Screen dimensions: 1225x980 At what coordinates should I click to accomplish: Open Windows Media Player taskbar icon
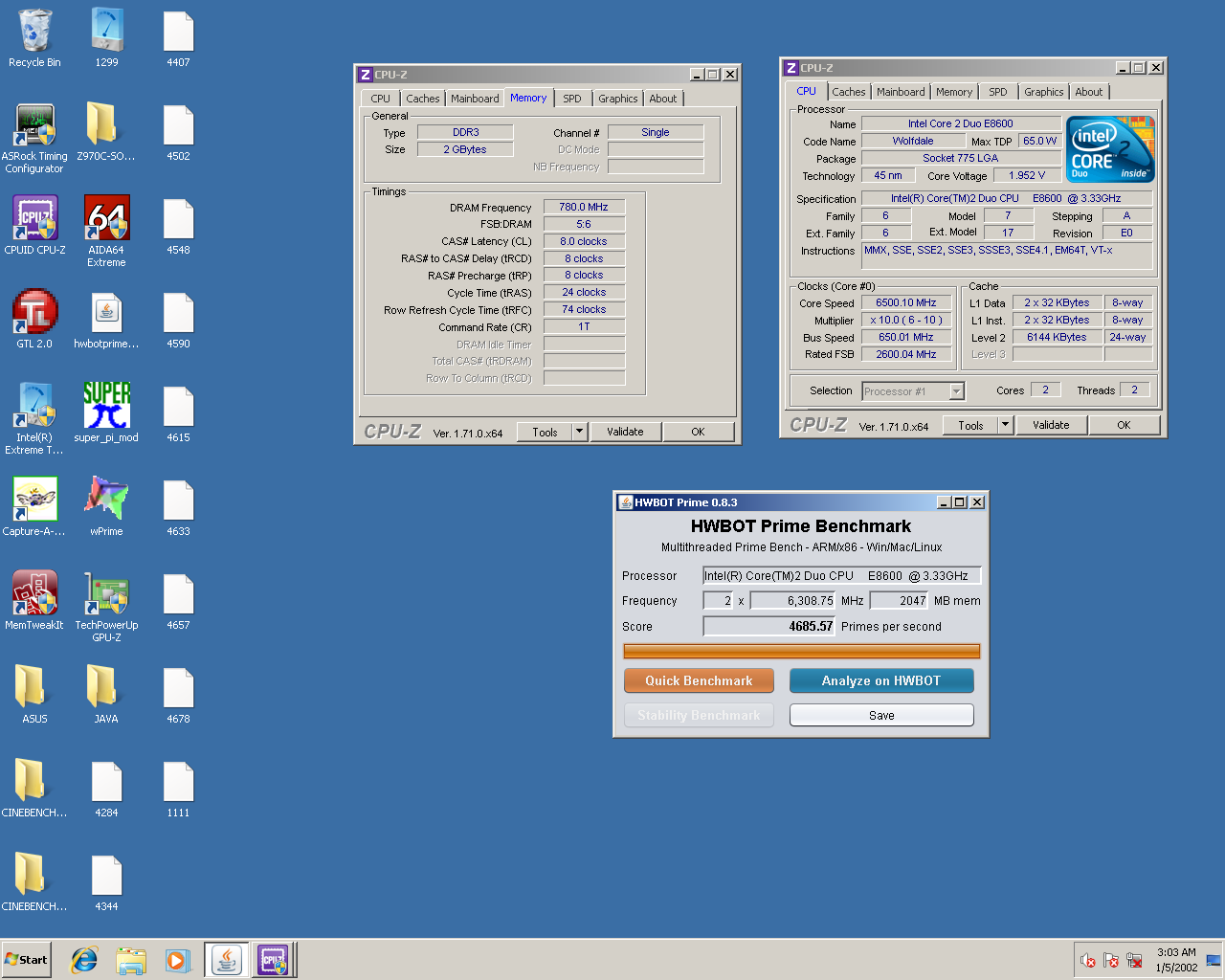pos(178,960)
